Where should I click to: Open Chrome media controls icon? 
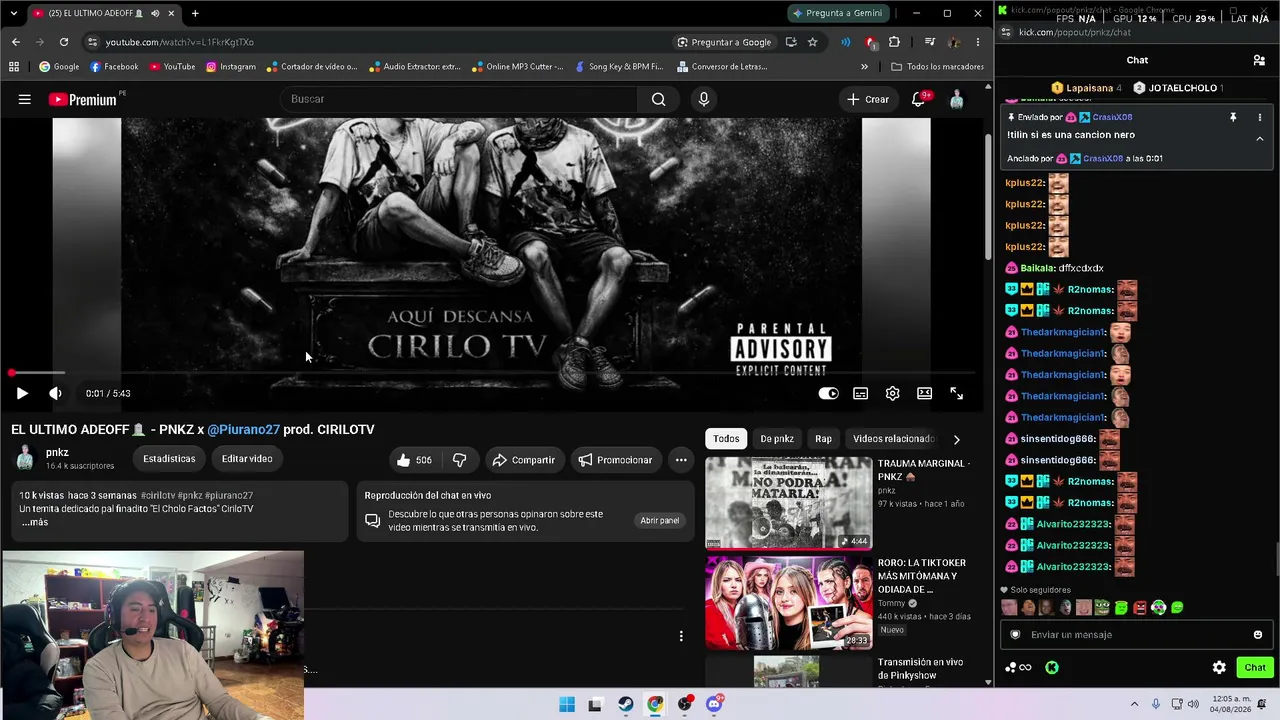point(930,42)
